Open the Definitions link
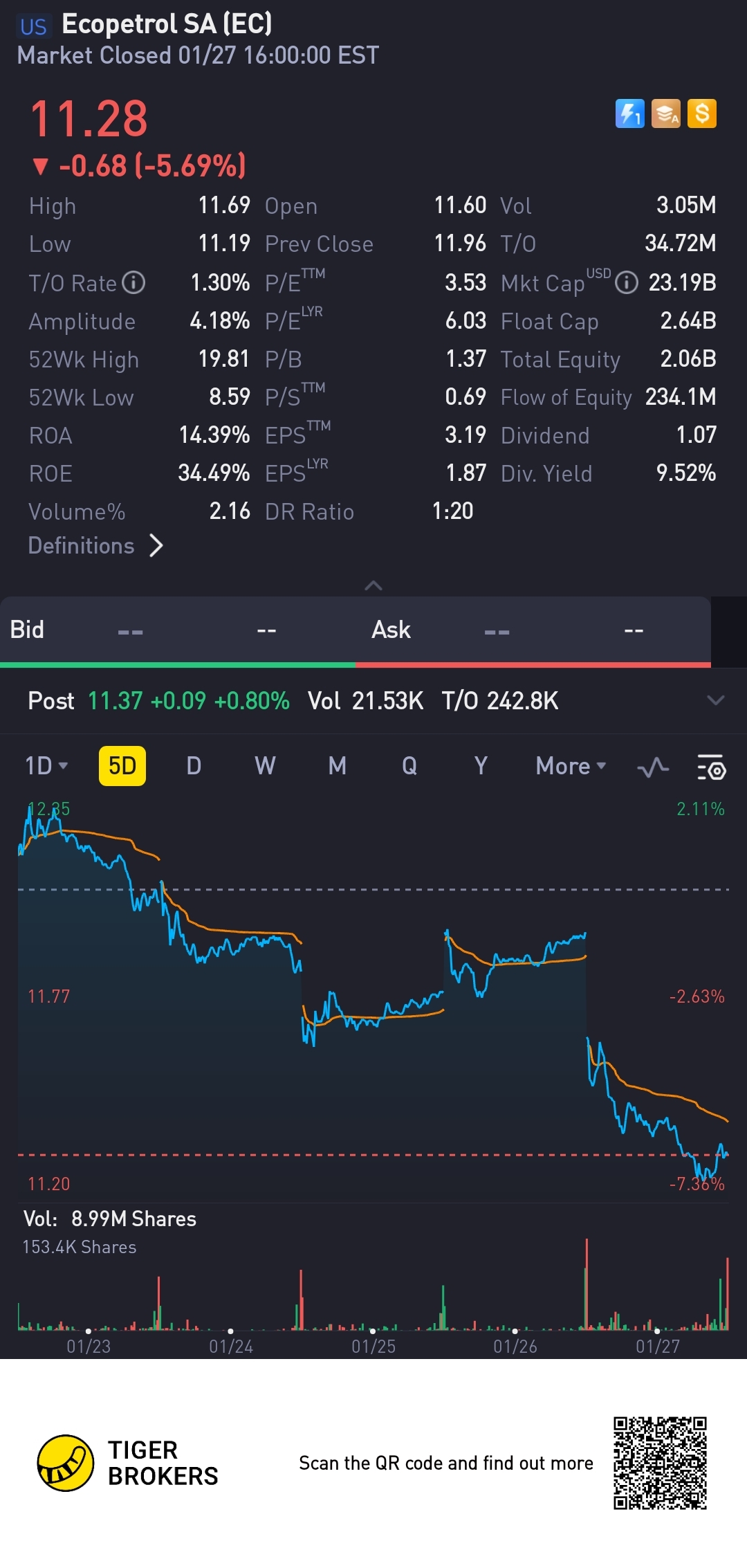The height and width of the screenshot is (1568, 747). [95, 546]
